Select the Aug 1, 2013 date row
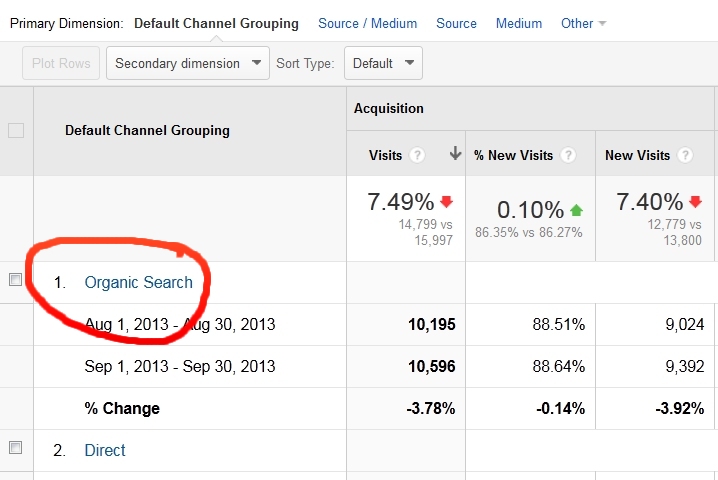The height and width of the screenshot is (480, 718). [180, 324]
